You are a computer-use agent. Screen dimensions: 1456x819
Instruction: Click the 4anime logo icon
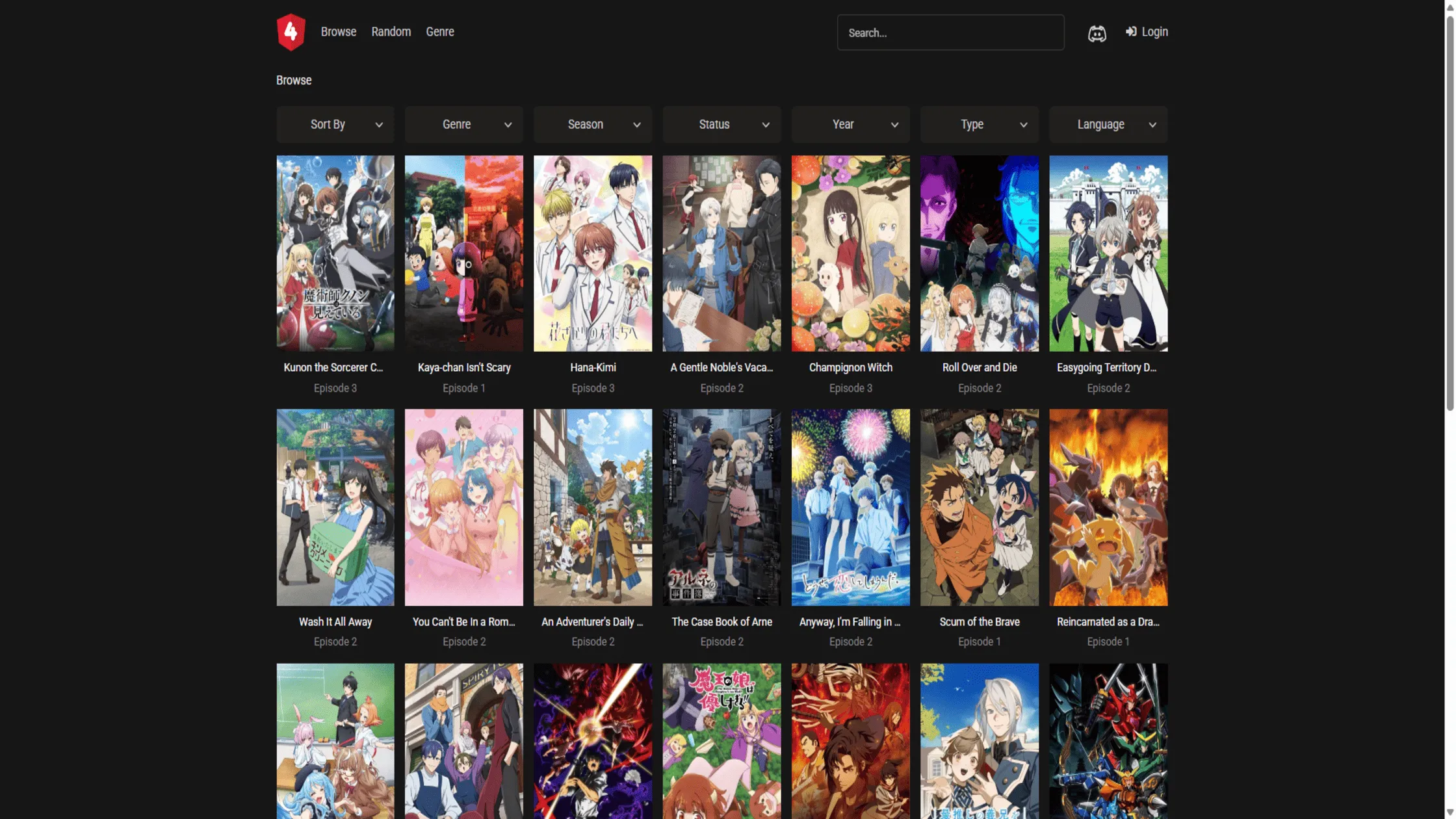(291, 32)
